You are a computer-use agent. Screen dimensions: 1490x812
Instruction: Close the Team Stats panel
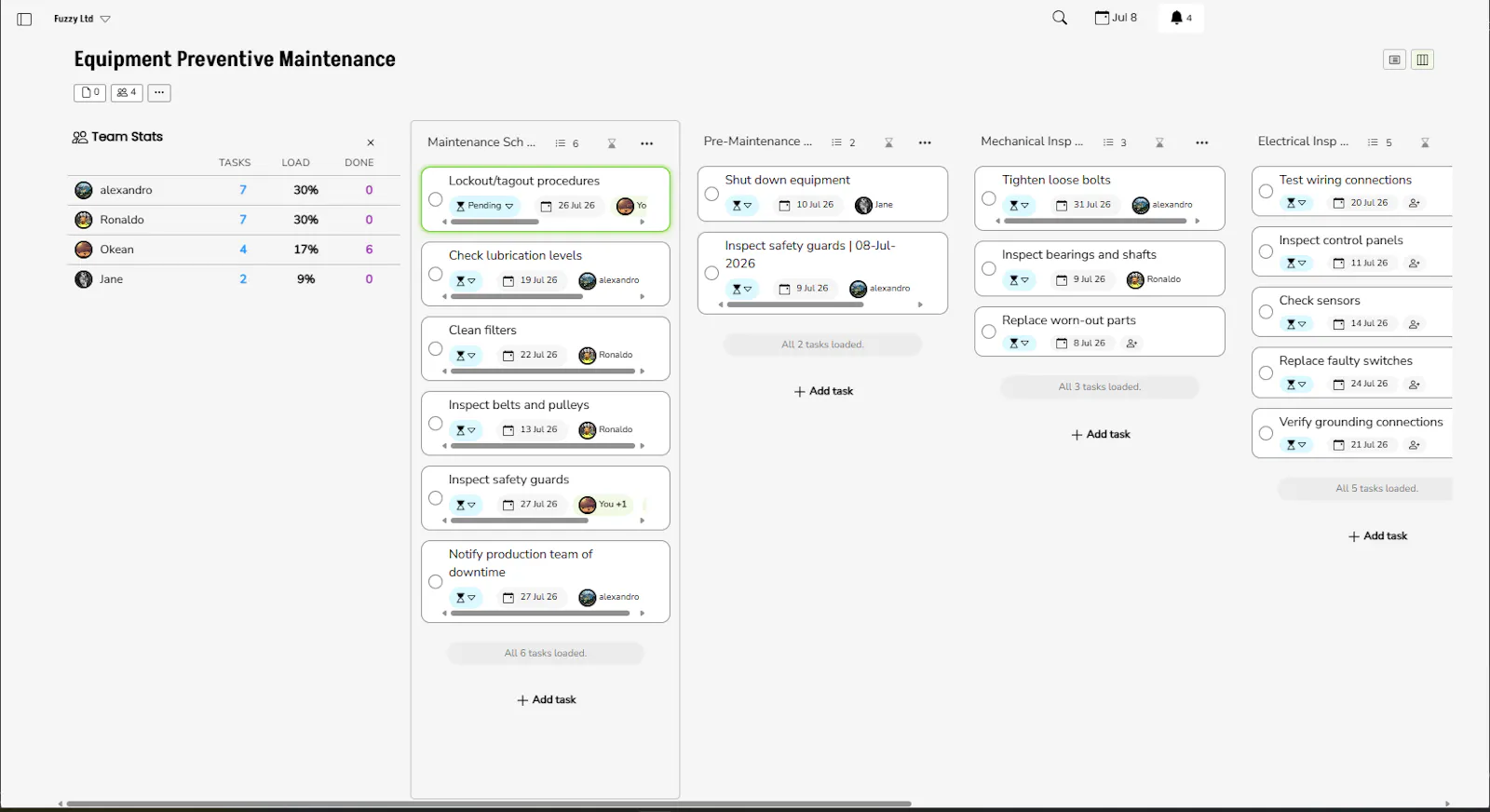coord(371,142)
